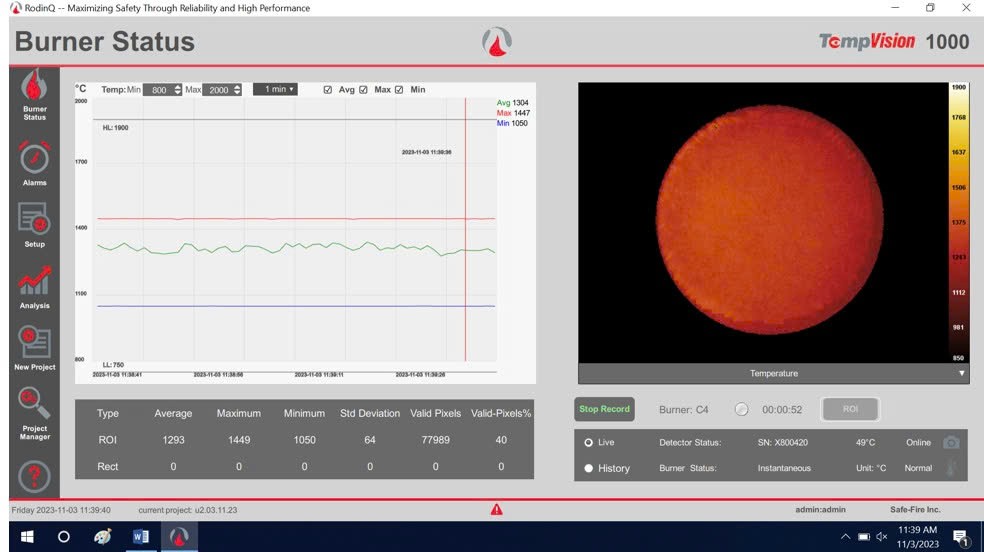Click the SN: X800420 detector serial
This screenshot has height=552, width=984.
[783, 442]
